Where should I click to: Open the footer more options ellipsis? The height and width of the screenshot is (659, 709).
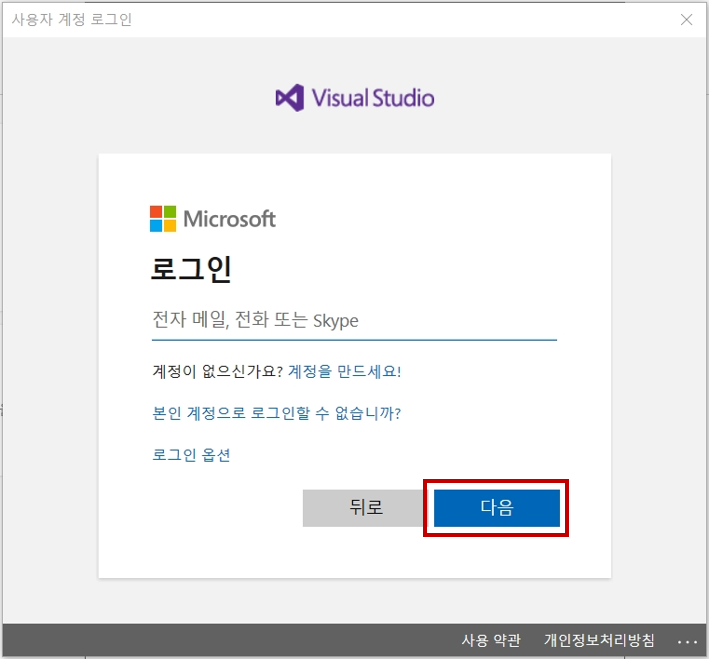click(687, 641)
